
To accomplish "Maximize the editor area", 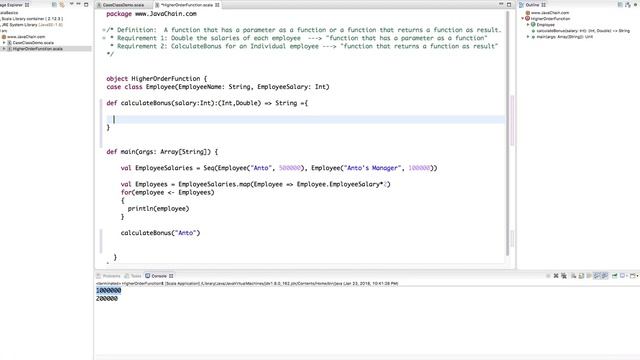I will point(509,4).
